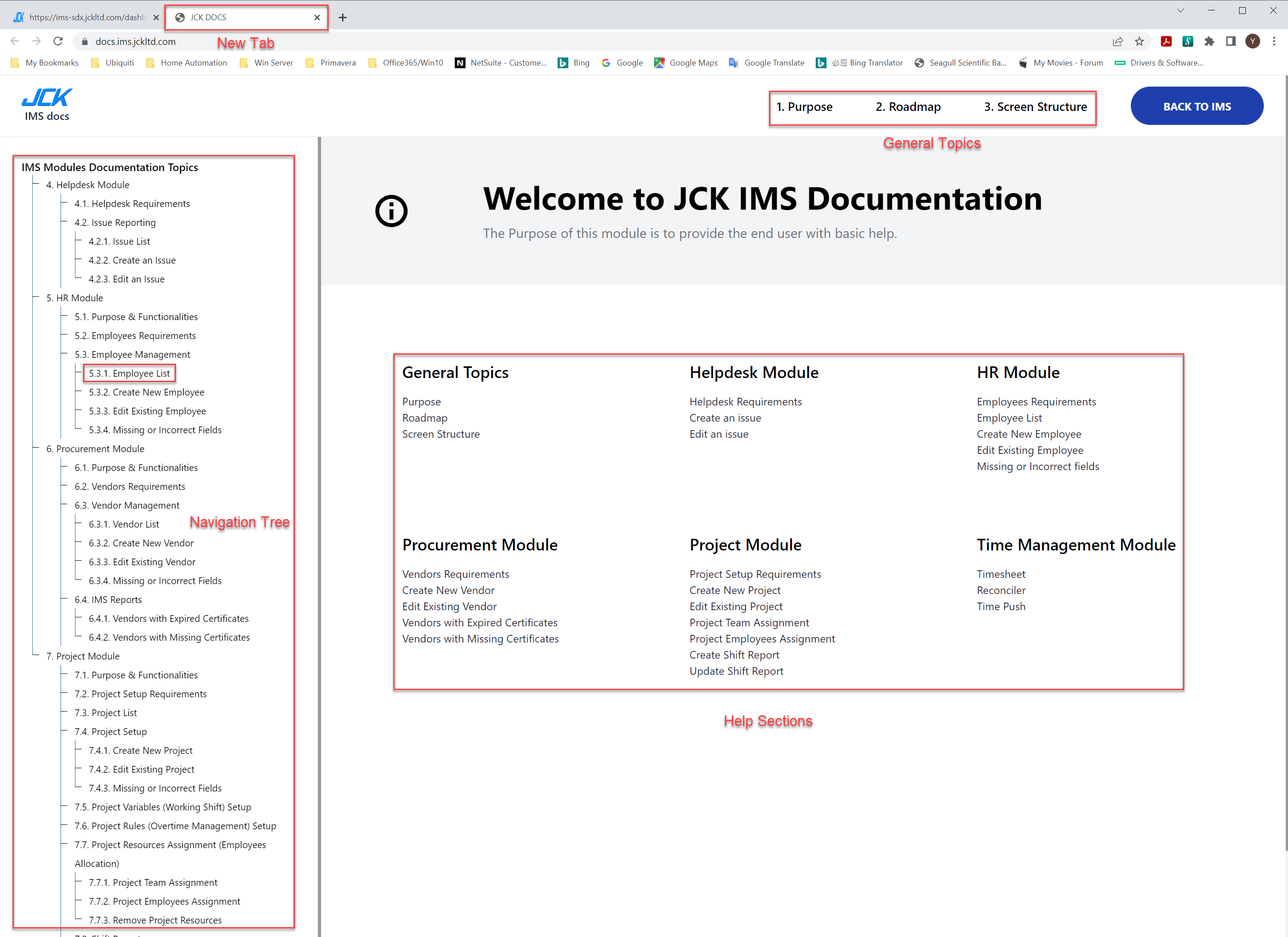The image size is (1288, 937).
Task: Select 4. Helpdesk Module in tree
Action: pyautogui.click(x=88, y=185)
